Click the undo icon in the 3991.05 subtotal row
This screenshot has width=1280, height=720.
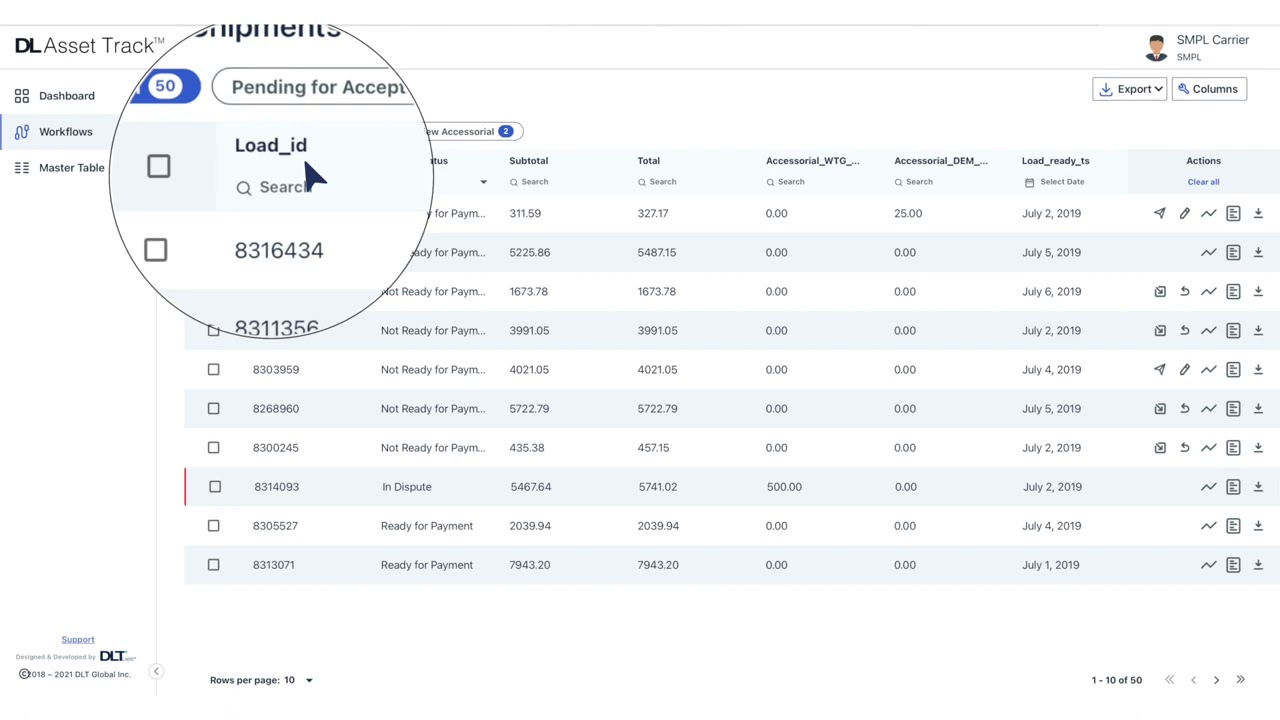[x=1184, y=330]
